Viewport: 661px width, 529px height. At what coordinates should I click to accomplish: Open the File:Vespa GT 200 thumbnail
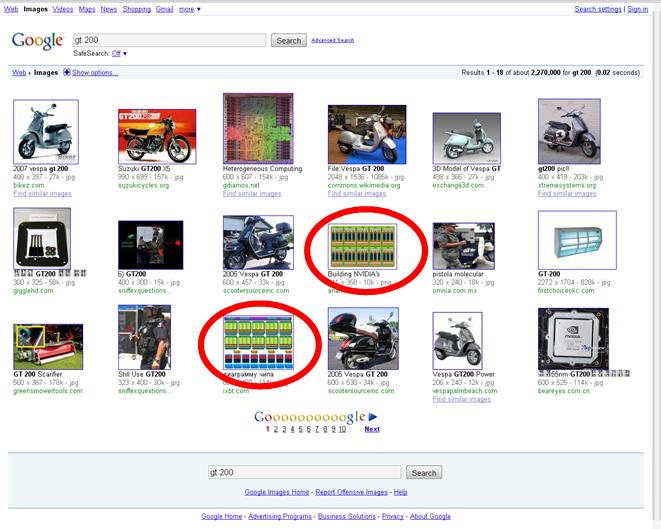367,134
